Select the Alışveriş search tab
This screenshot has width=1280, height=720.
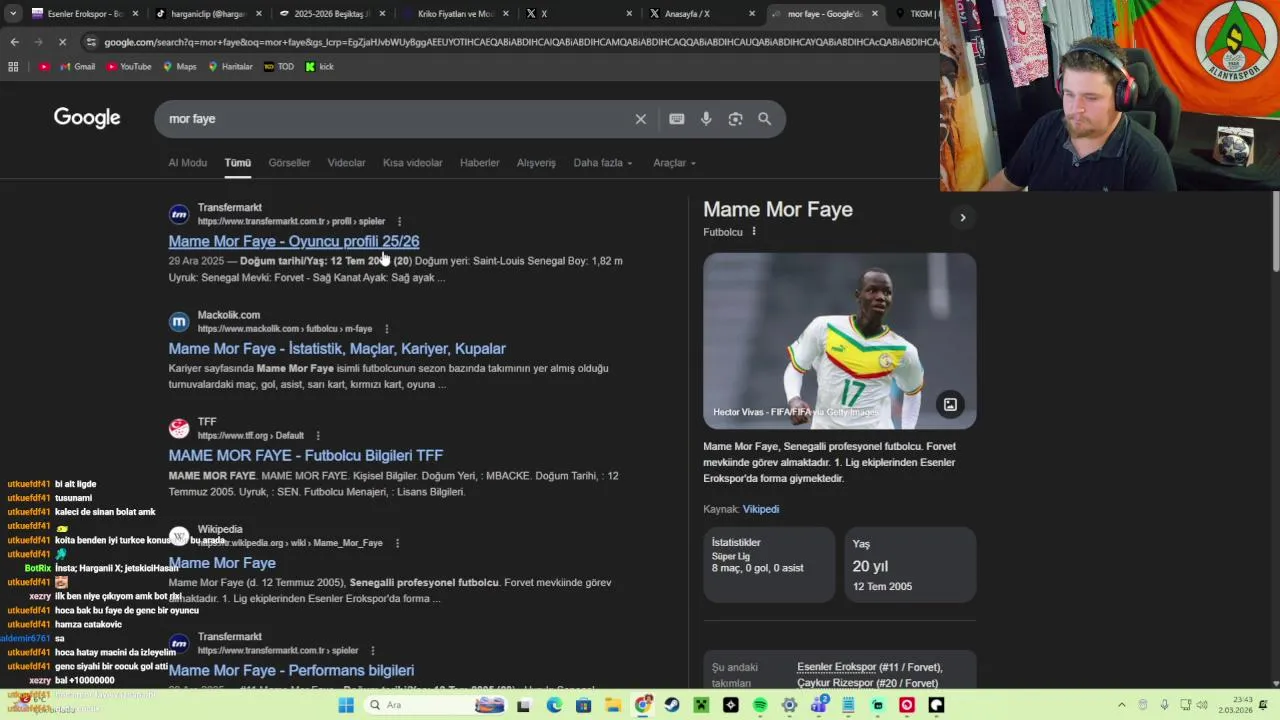pyautogui.click(x=536, y=163)
